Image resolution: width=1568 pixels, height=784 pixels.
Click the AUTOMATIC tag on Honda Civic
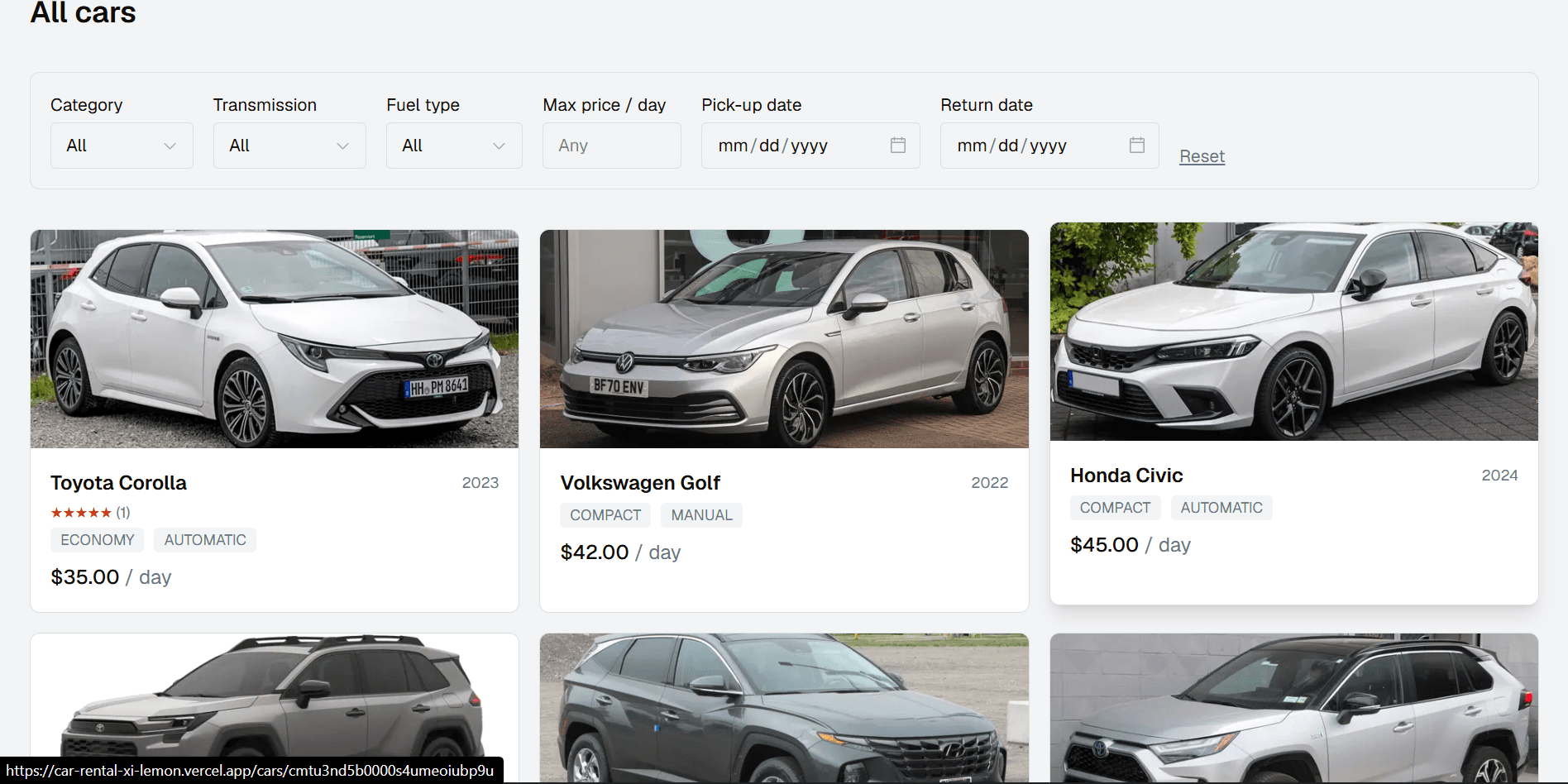click(1221, 508)
